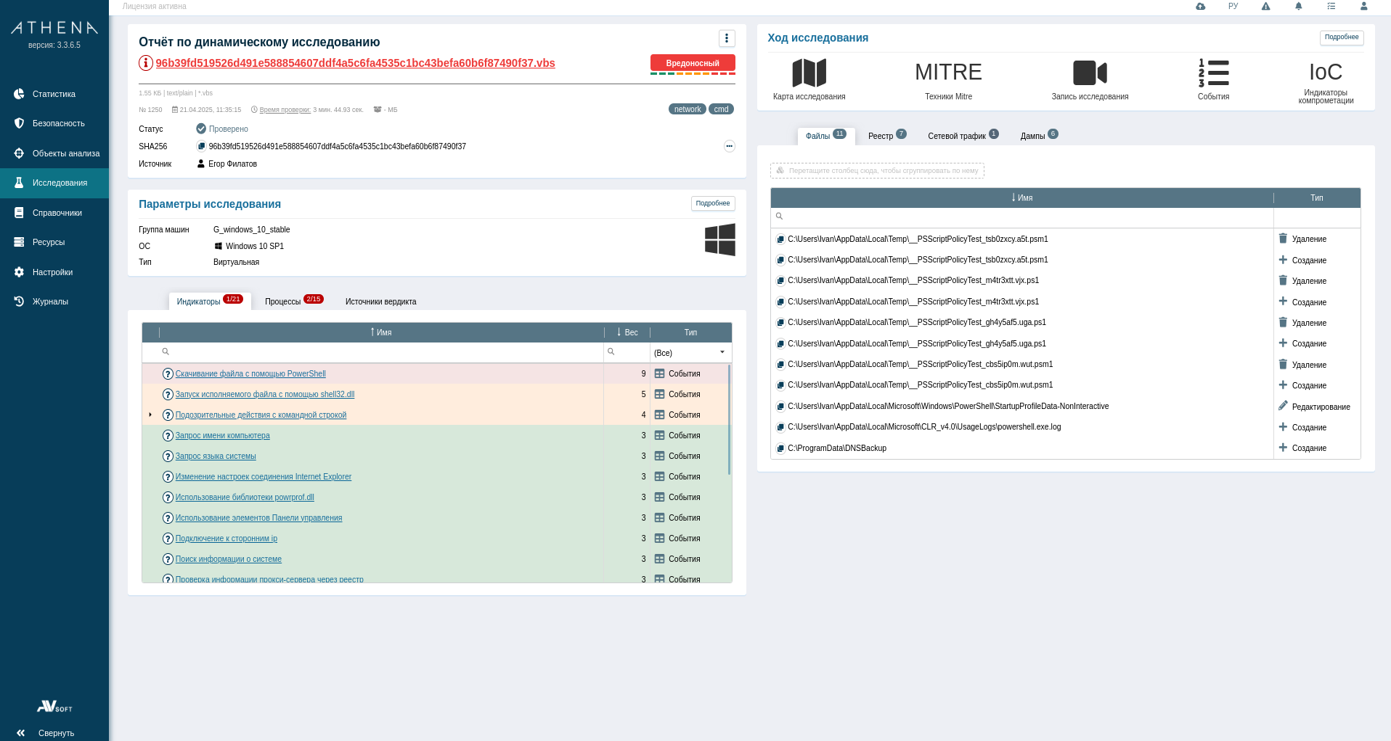Expand the Подозрительные действия с командной строкой row

tap(151, 415)
